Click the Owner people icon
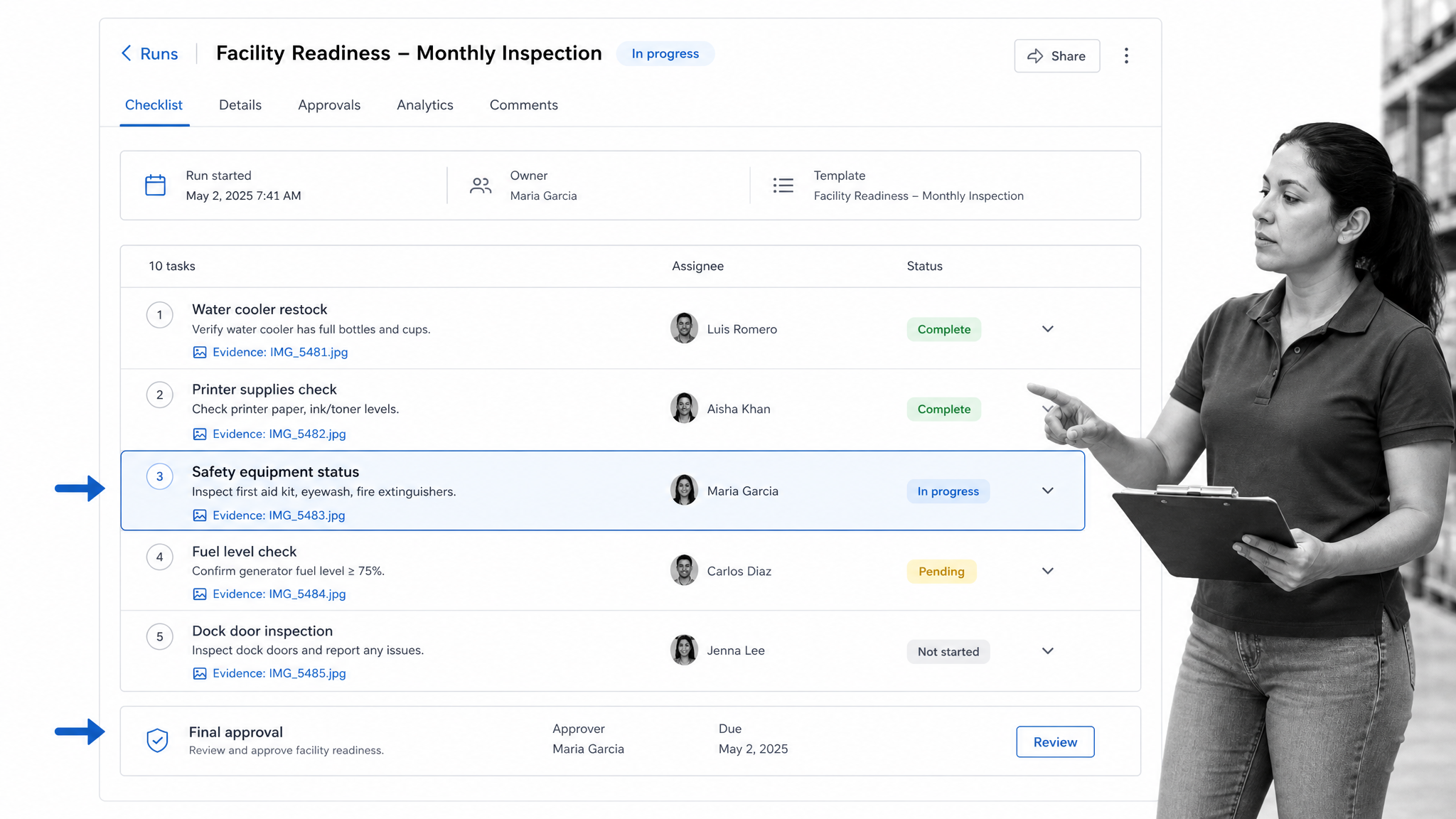The height and width of the screenshot is (819, 1456). point(481,186)
